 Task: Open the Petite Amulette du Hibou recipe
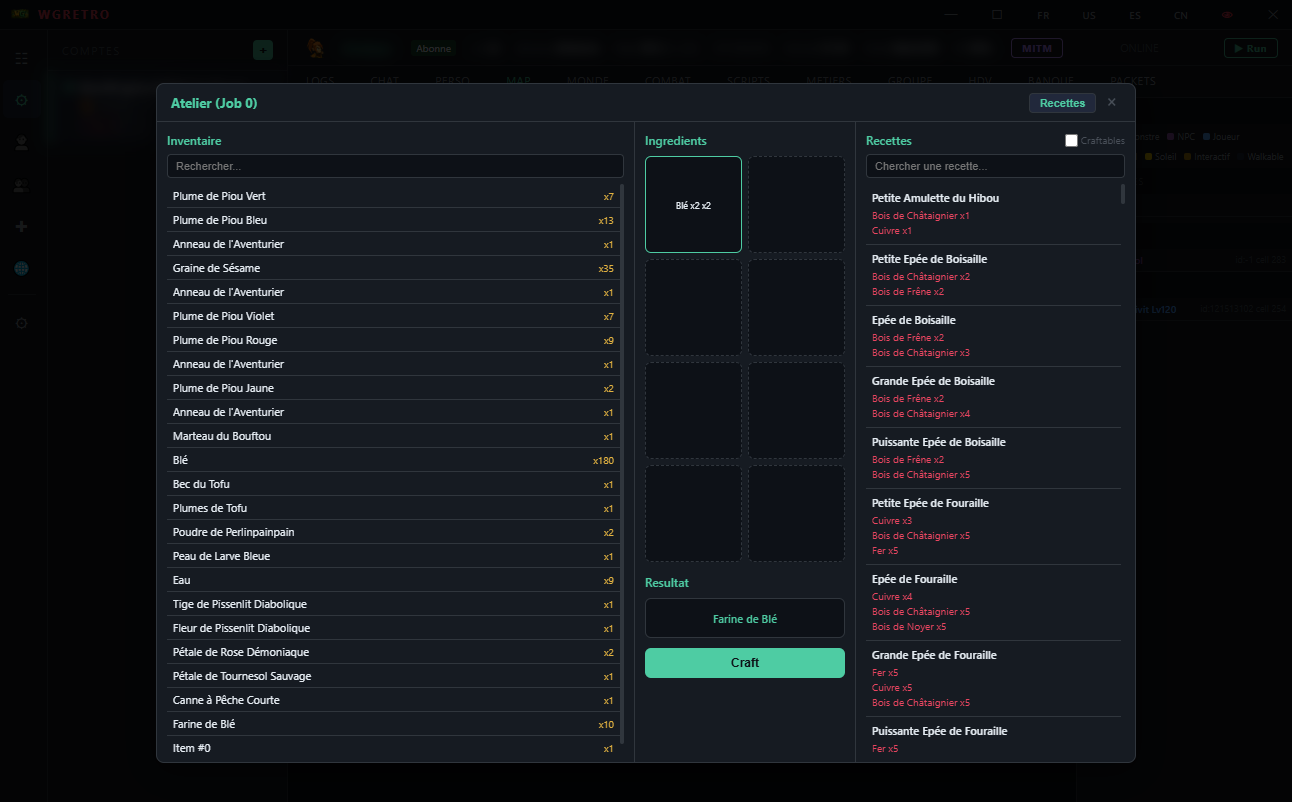(993, 214)
